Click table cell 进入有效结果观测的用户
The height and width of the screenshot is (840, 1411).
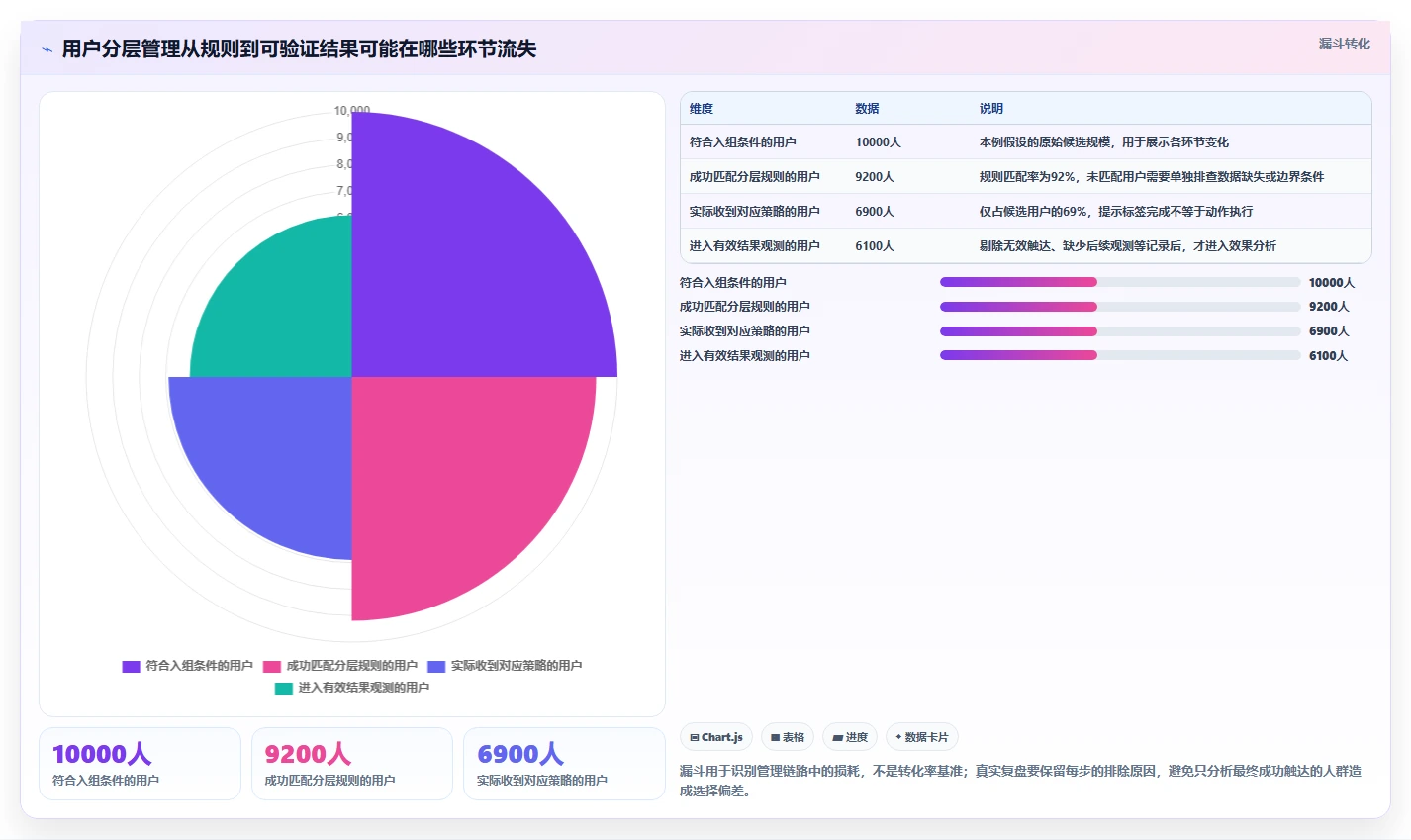click(x=755, y=246)
